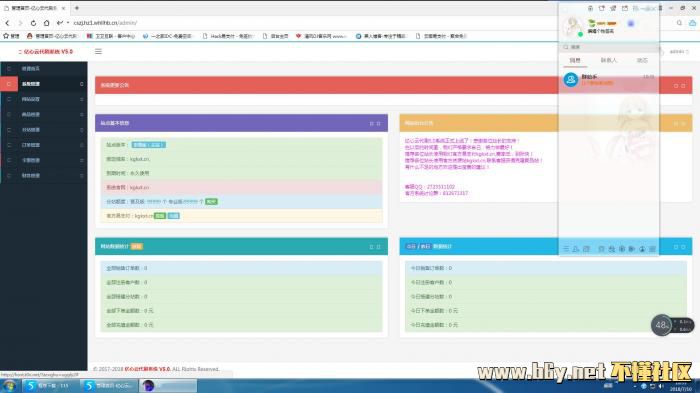Open the admin user dropdown in header
The width and height of the screenshot is (700, 393).
(679, 52)
